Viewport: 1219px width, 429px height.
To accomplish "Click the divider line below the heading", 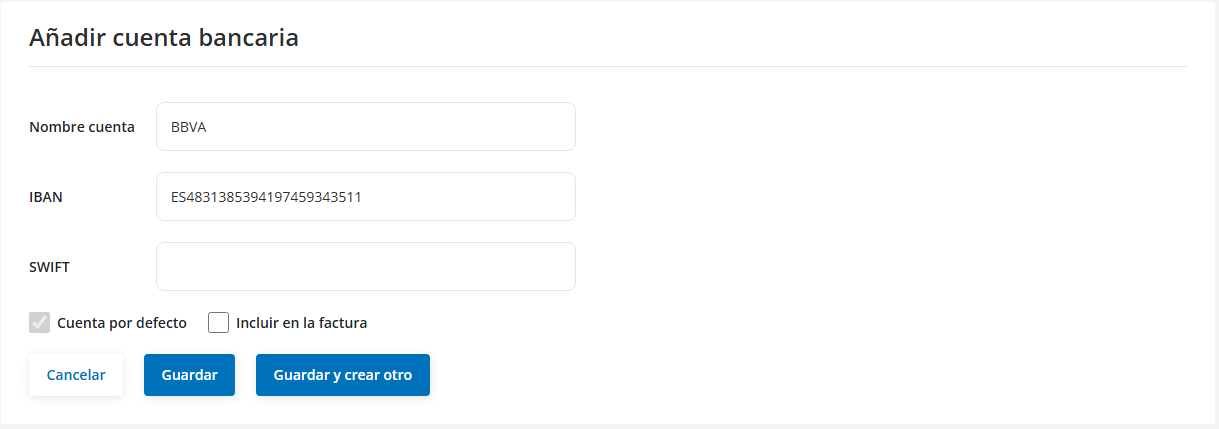I will (608, 67).
